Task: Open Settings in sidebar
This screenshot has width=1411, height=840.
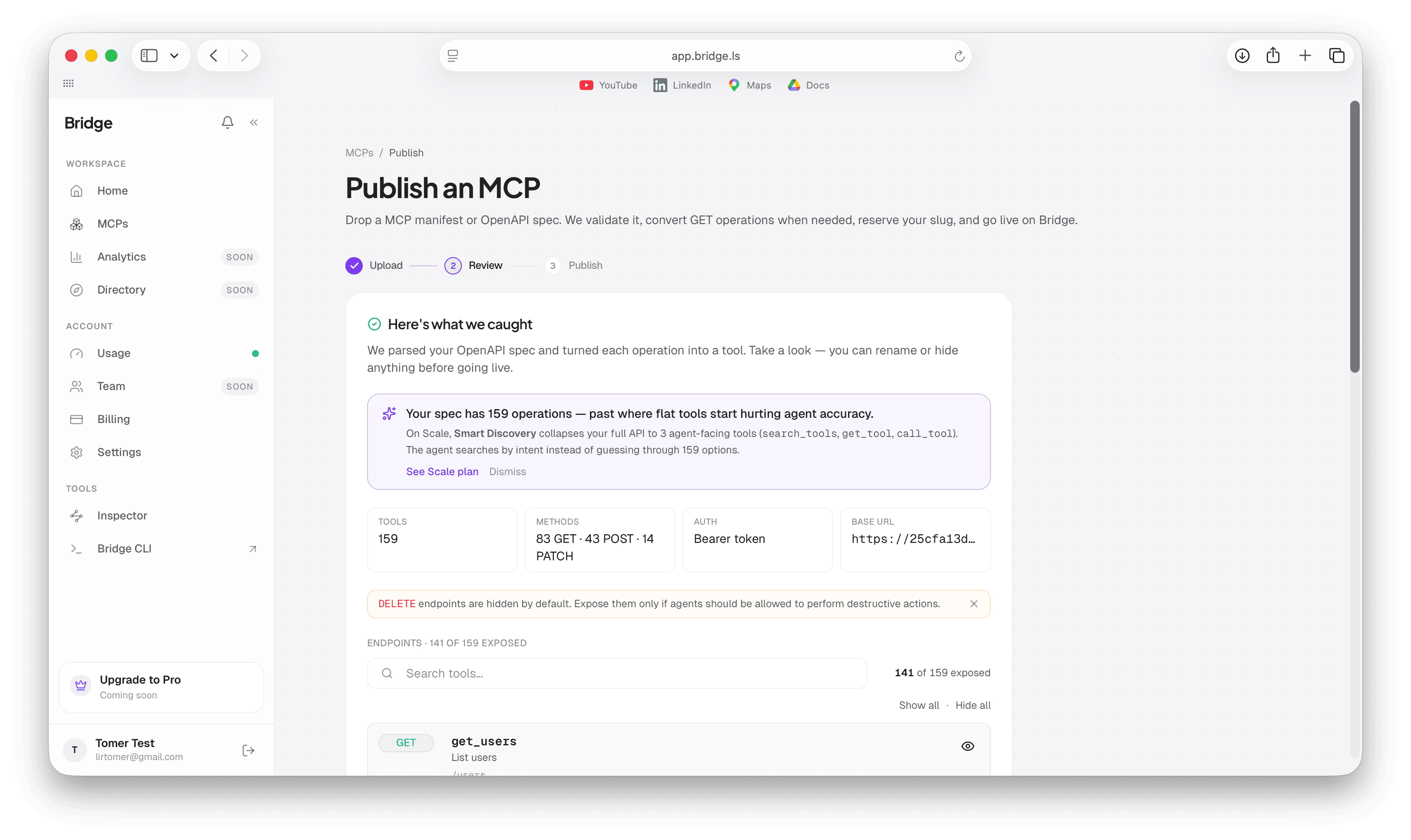Action: (161, 452)
